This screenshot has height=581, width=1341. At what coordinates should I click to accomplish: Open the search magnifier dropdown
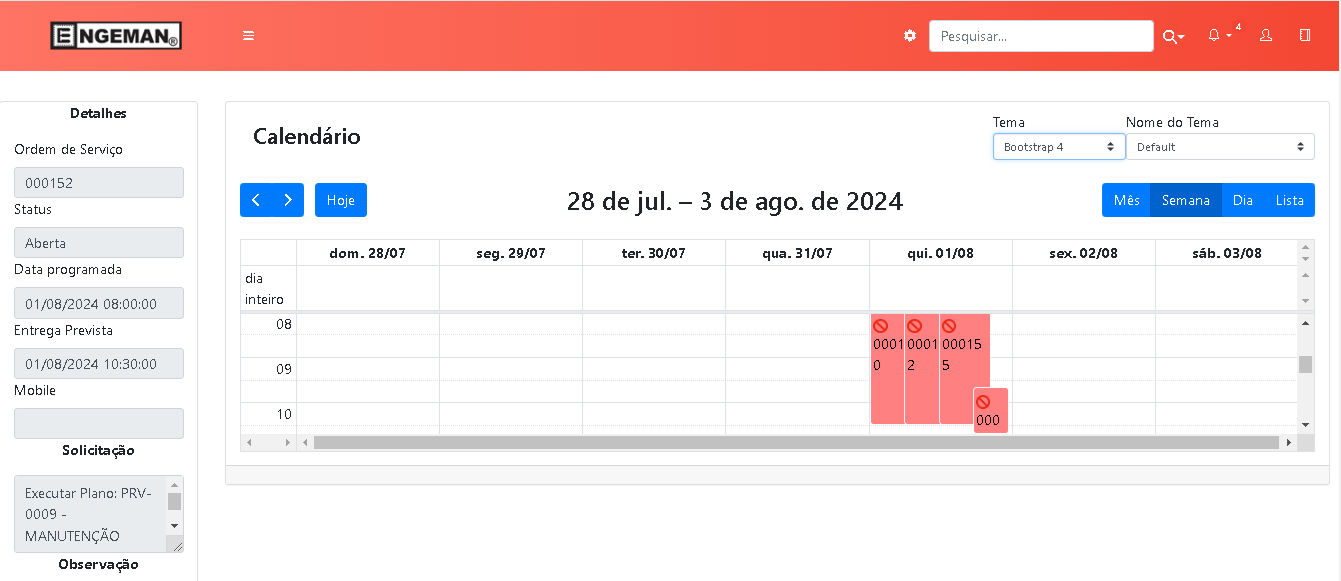click(x=1172, y=37)
